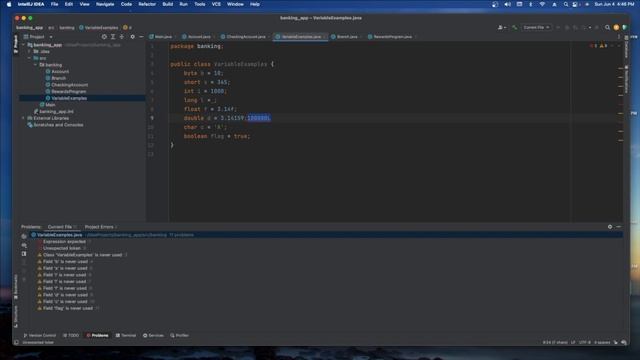The image size is (640, 360).
Task: Open the TODO tool window
Action: click(x=71, y=335)
